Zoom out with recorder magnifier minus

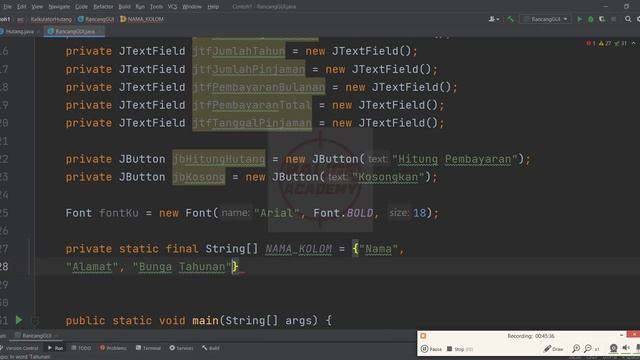(x=588, y=349)
